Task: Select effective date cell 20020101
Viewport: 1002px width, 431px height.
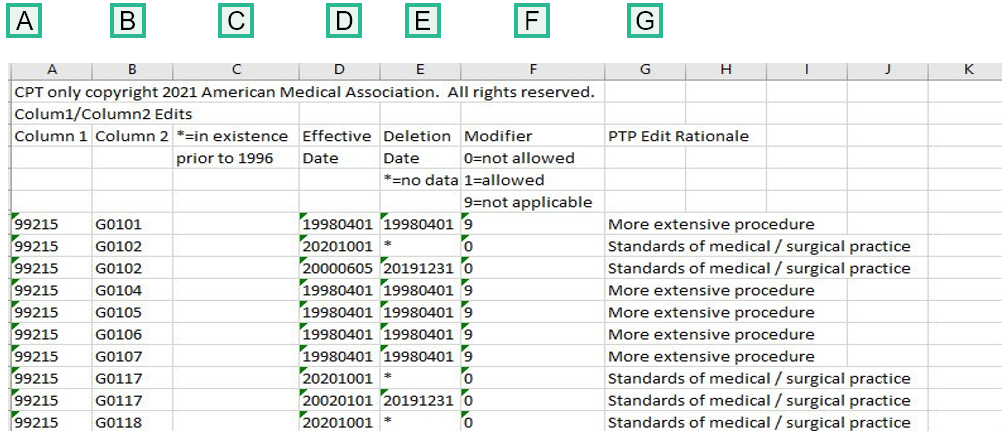Action: (339, 400)
